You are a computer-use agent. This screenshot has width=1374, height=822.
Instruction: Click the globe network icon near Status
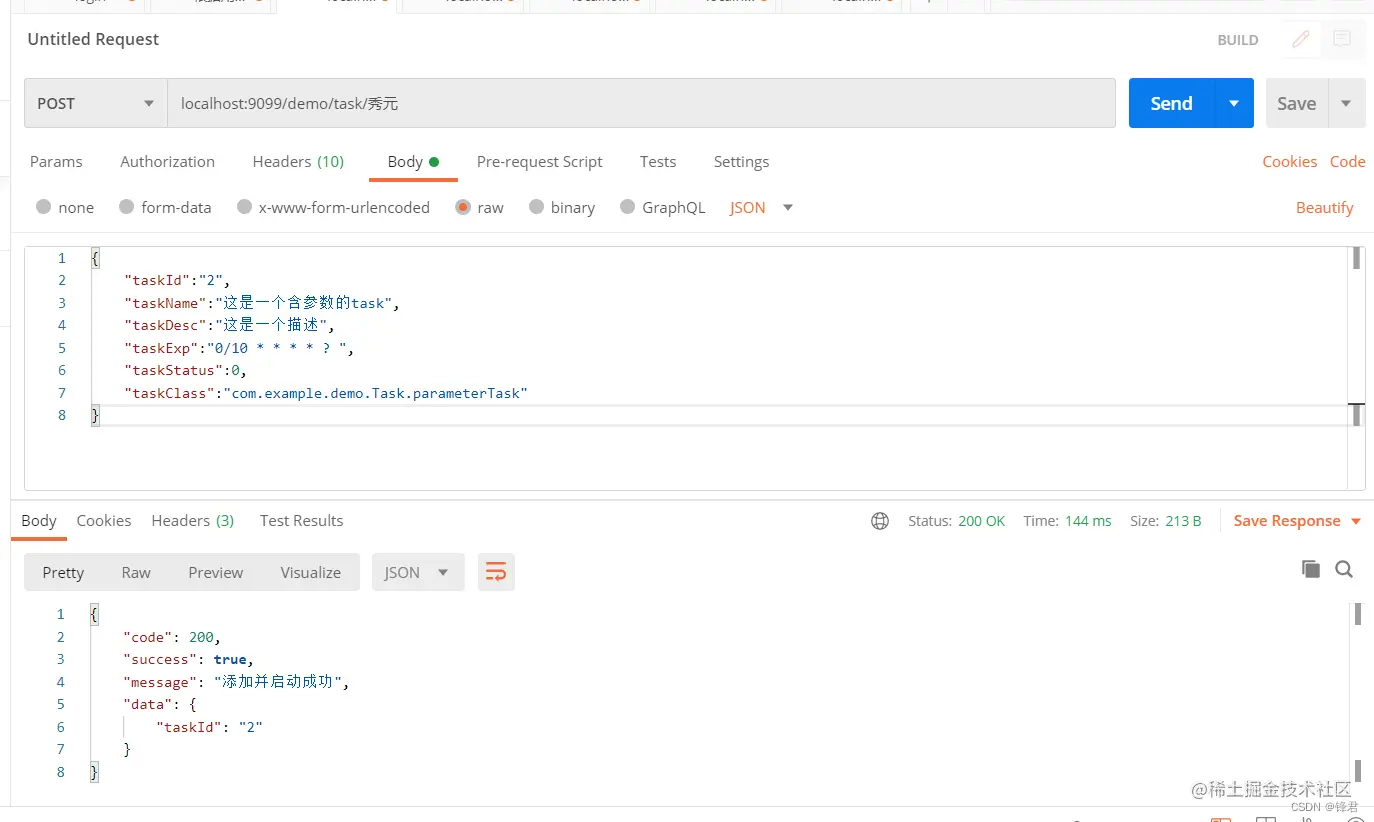(x=880, y=521)
